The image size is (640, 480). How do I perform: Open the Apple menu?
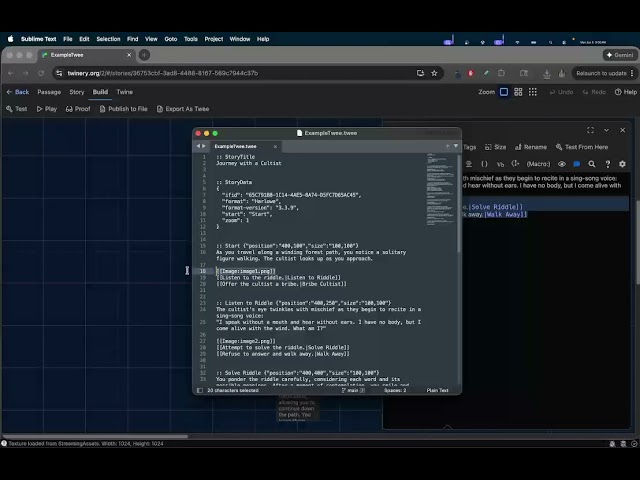11,39
